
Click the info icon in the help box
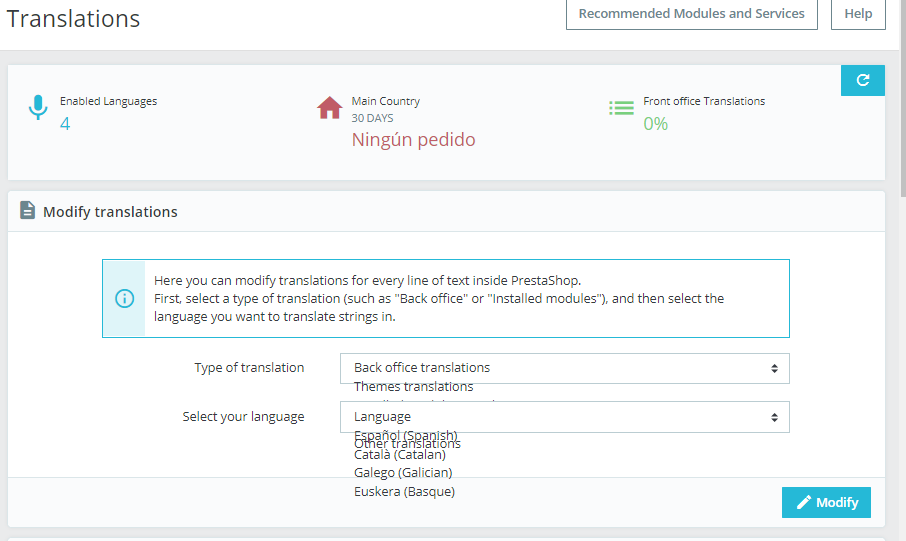pyautogui.click(x=124, y=298)
